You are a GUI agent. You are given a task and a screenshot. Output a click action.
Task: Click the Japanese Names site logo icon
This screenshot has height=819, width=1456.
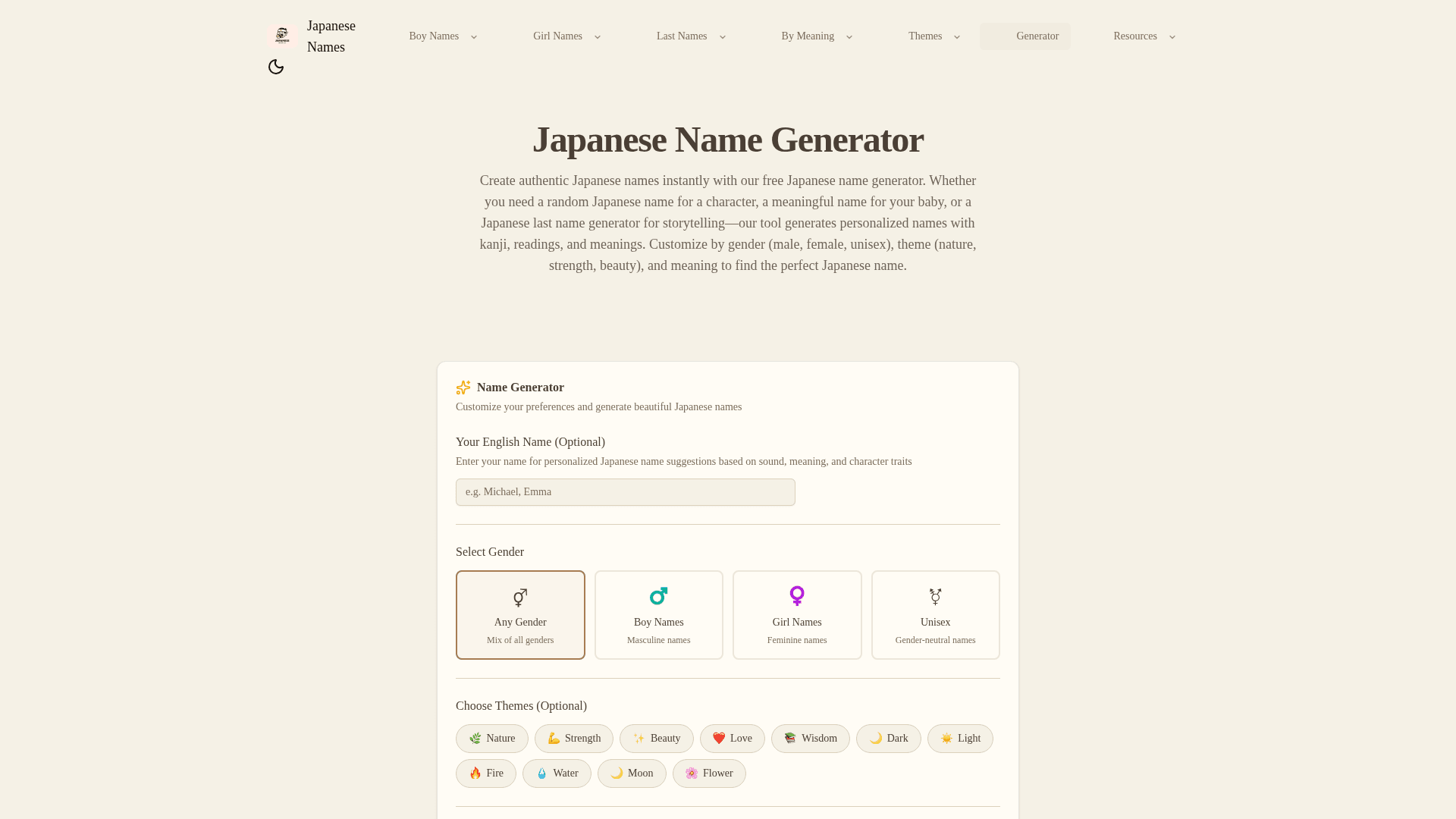tap(281, 36)
